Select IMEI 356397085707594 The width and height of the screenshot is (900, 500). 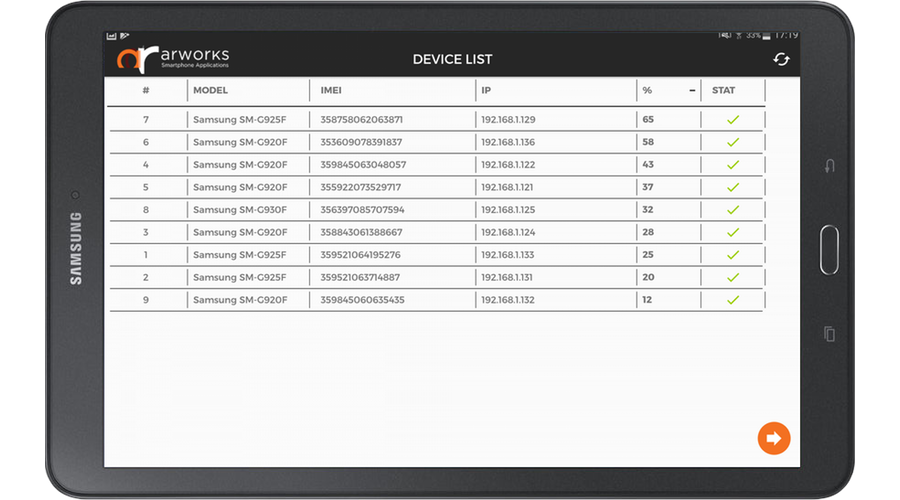(x=362, y=210)
